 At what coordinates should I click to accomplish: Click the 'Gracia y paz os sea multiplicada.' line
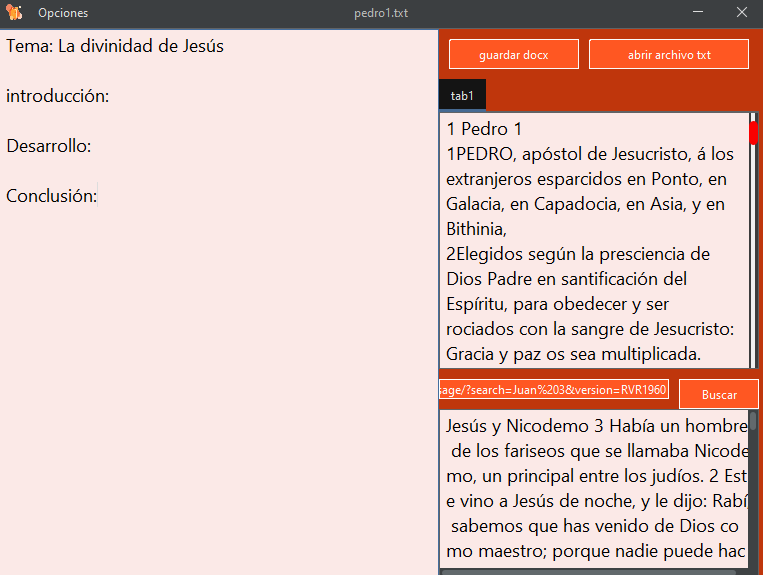click(574, 354)
